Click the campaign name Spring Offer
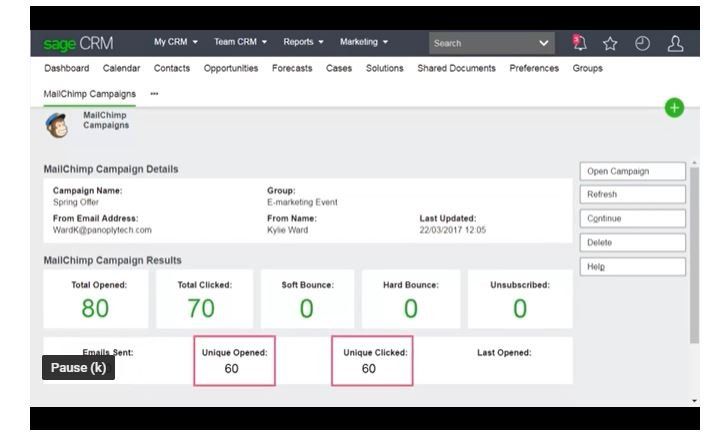The width and height of the screenshot is (717, 440). tap(75, 202)
